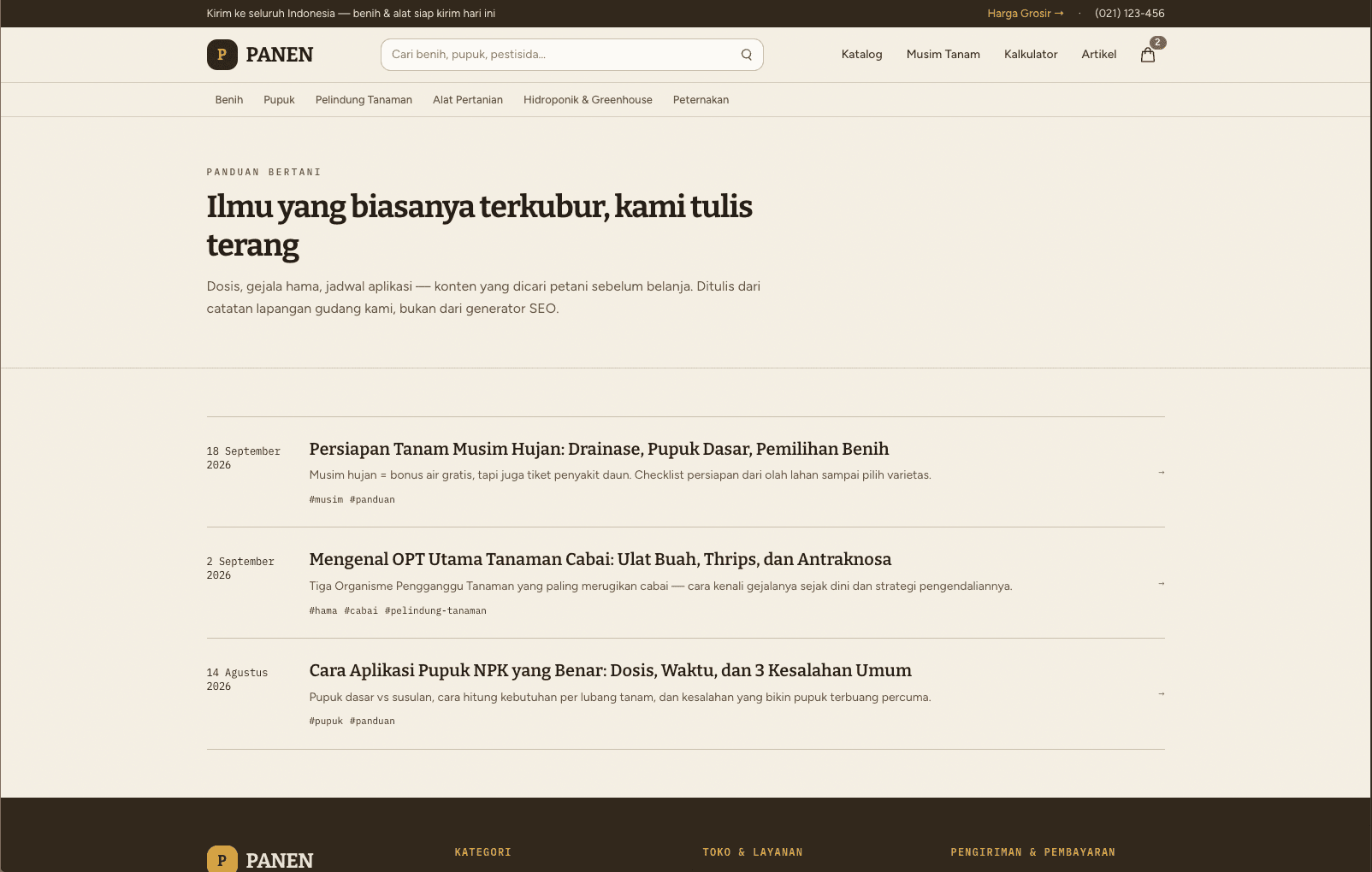Click phone number (021) 123-456

pyautogui.click(x=1130, y=14)
